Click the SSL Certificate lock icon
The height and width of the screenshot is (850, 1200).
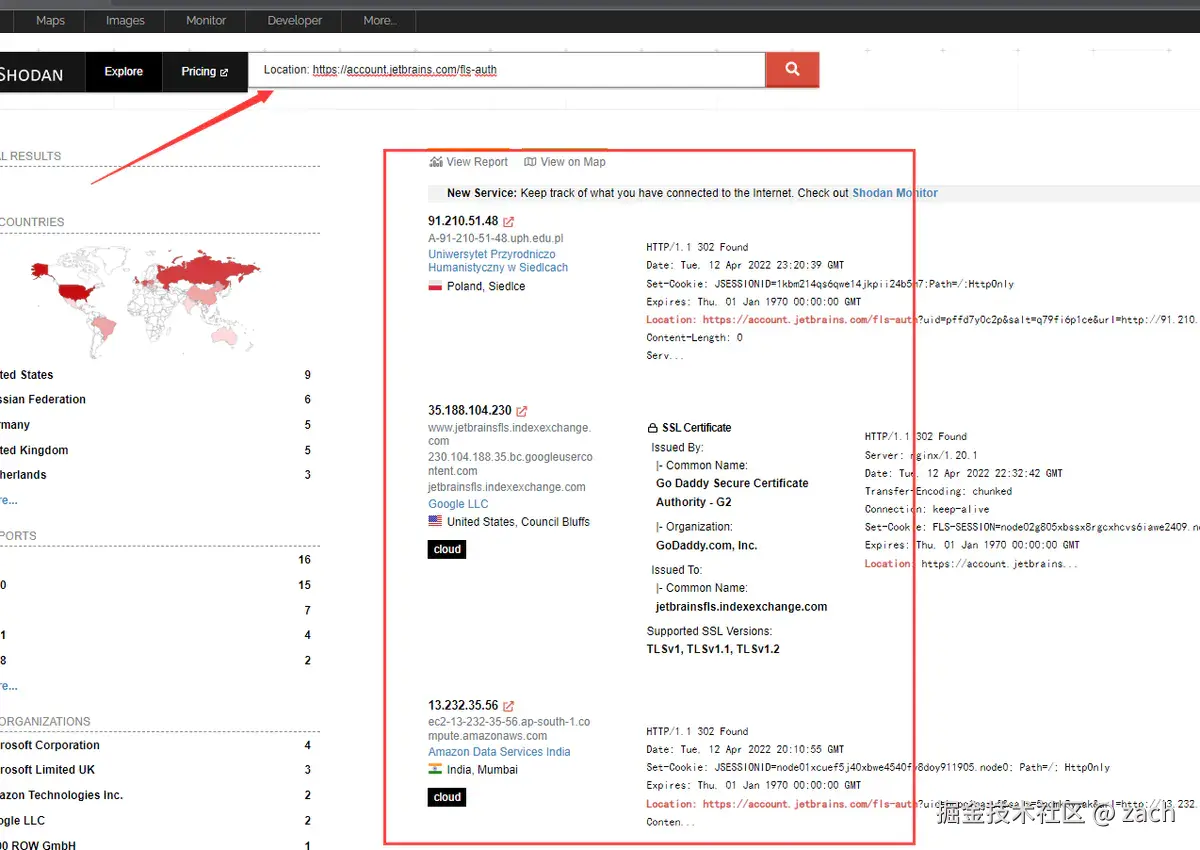point(653,428)
